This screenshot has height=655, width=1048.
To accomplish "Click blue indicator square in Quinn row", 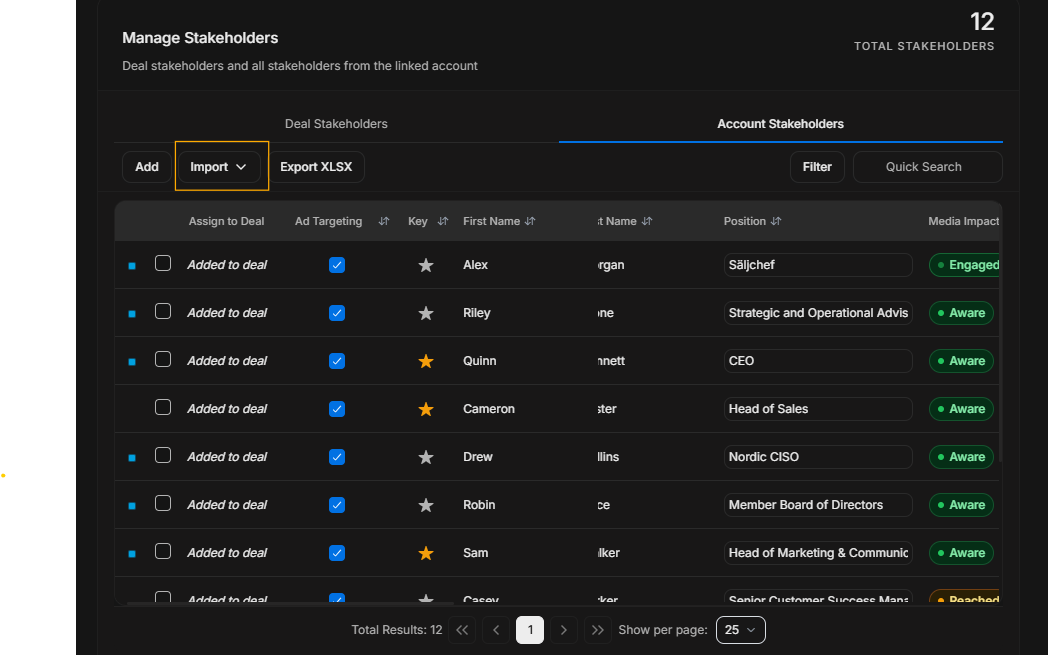I will (x=132, y=362).
